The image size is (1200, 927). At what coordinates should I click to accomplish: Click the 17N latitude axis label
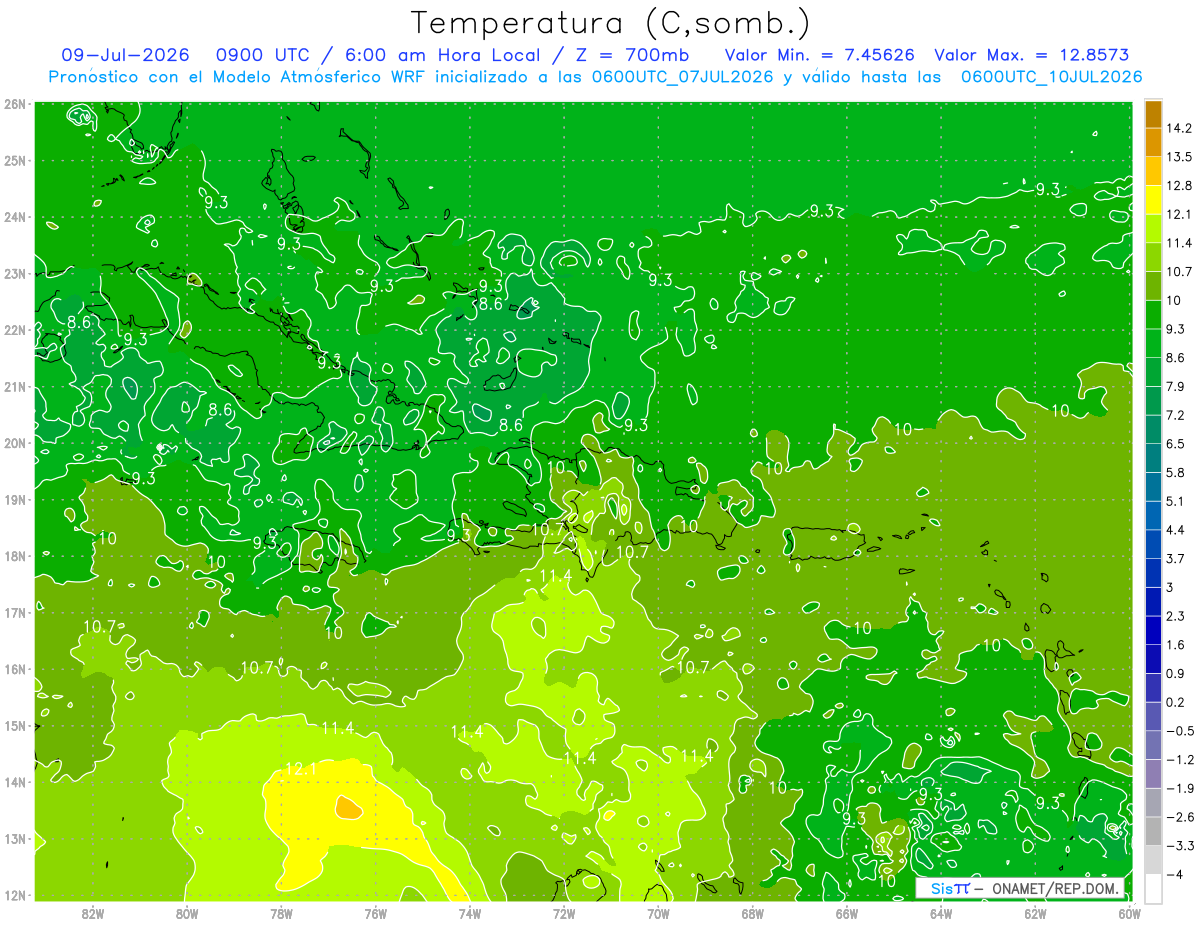coord(14,612)
